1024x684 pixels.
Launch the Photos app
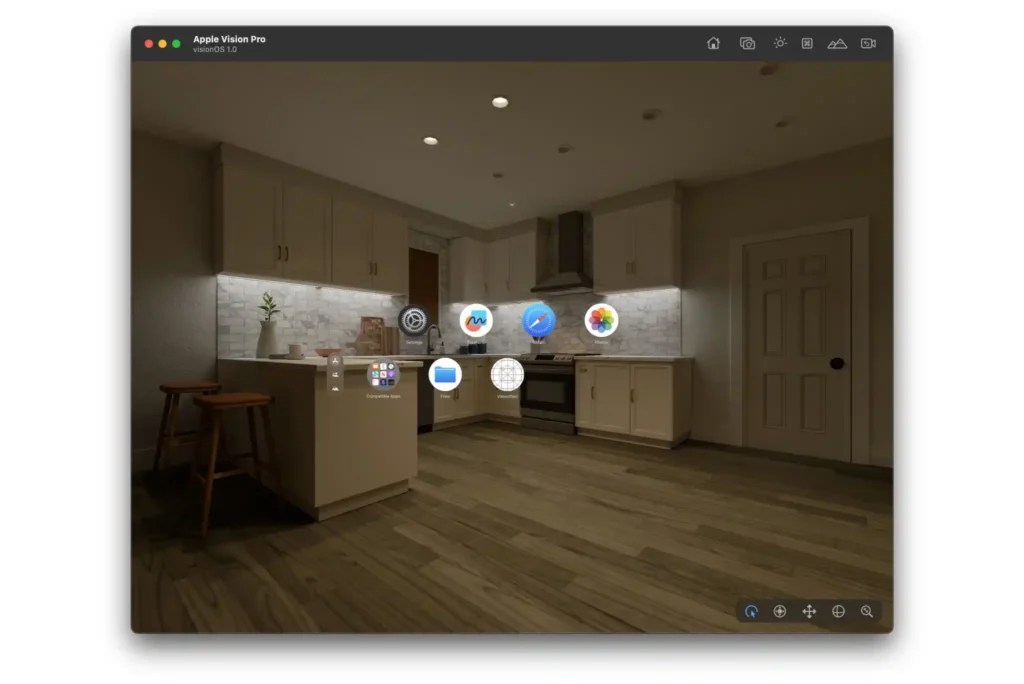point(601,320)
